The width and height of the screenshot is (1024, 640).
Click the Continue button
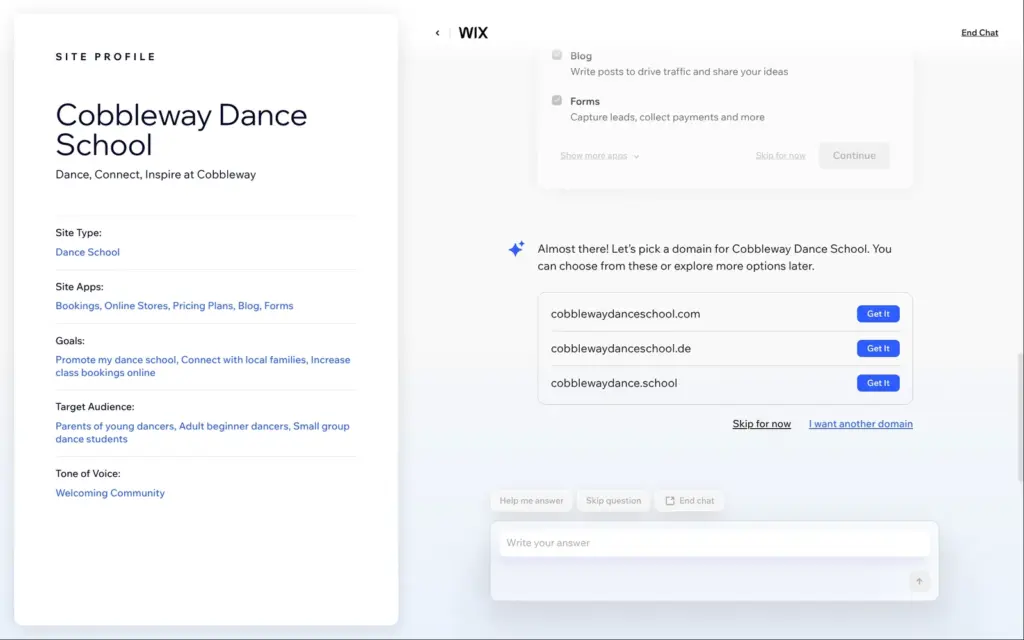(x=854, y=155)
